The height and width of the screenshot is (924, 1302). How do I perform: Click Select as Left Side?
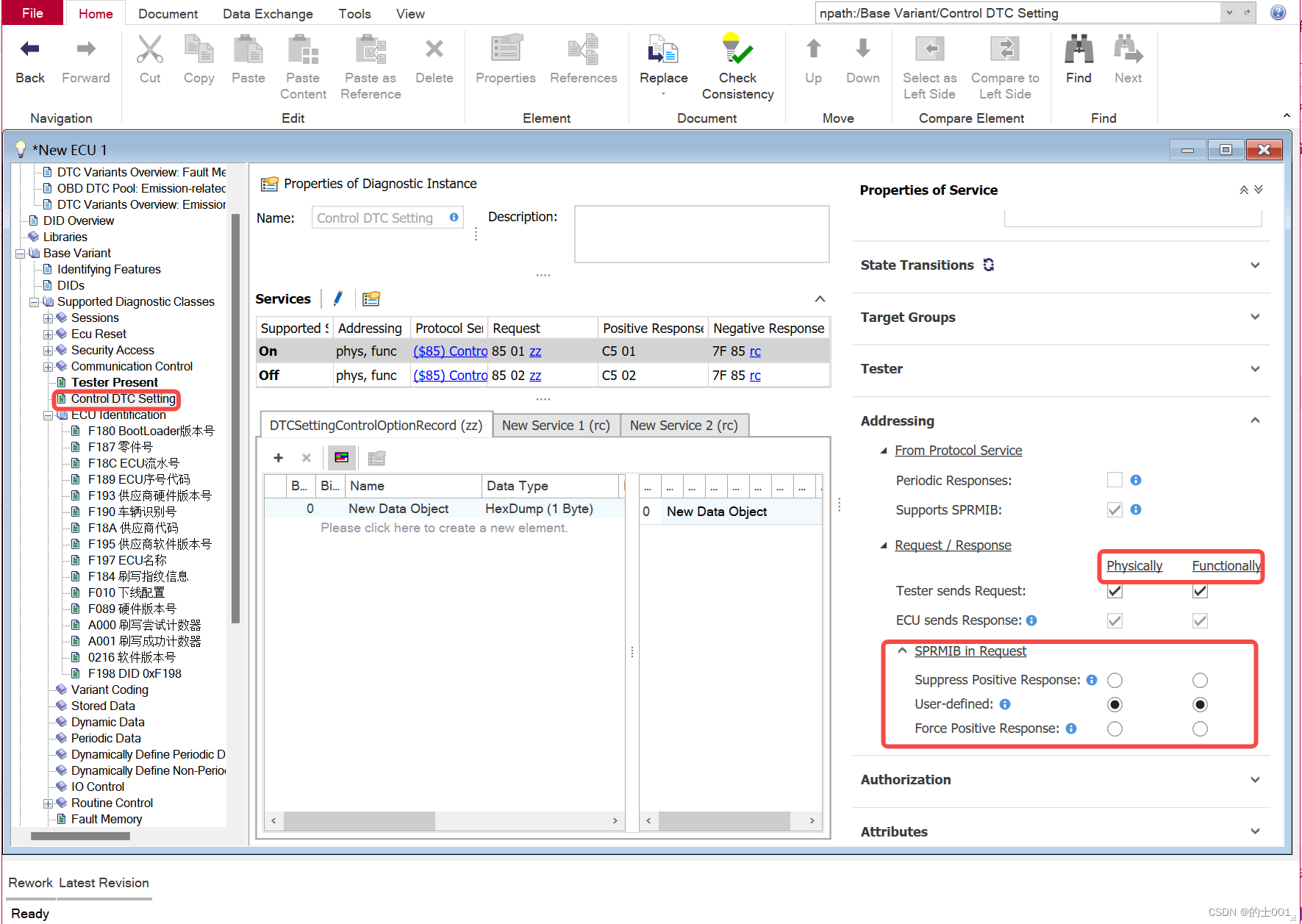930,49
